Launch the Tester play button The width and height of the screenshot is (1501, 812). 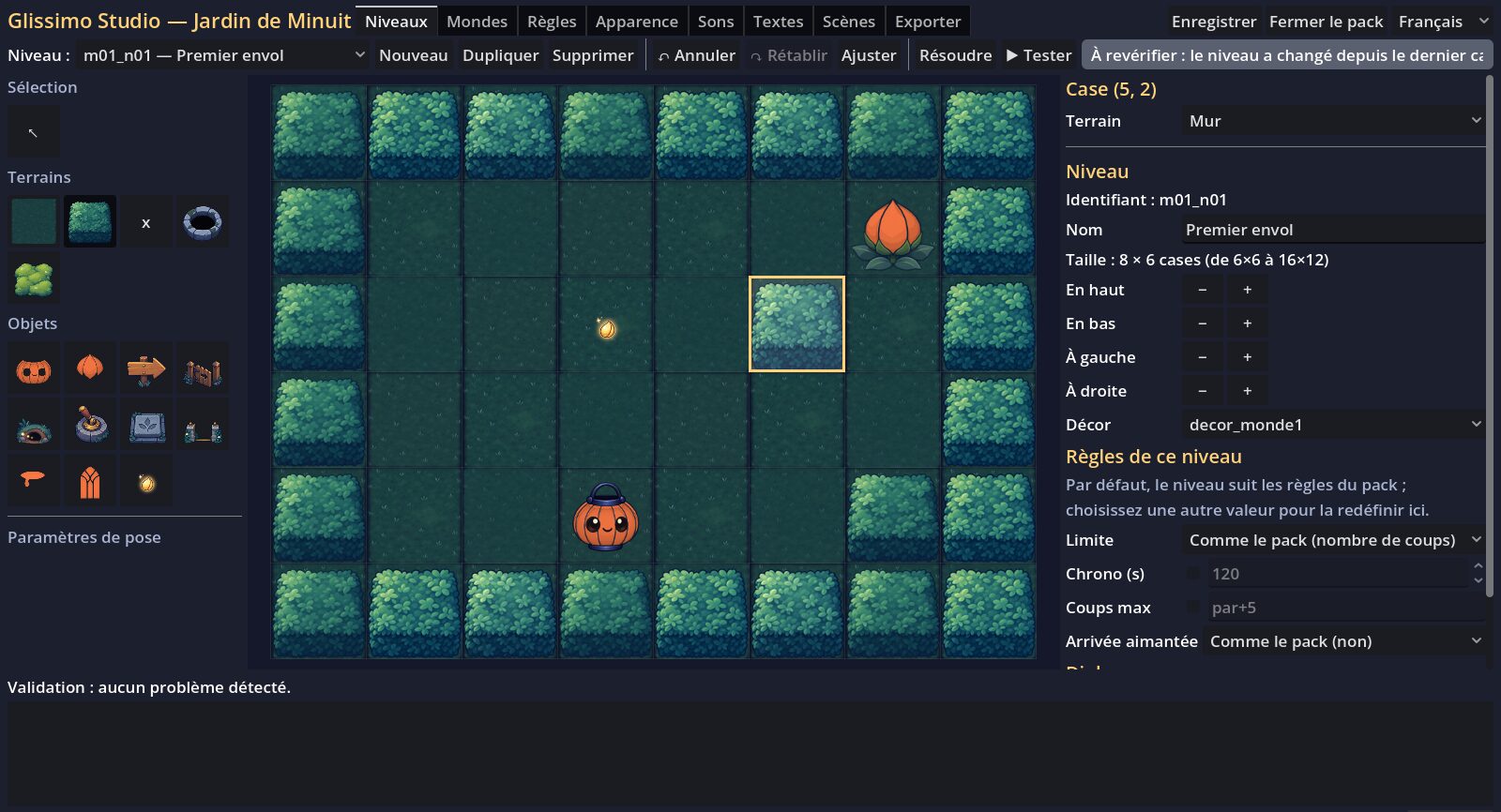coord(1039,55)
